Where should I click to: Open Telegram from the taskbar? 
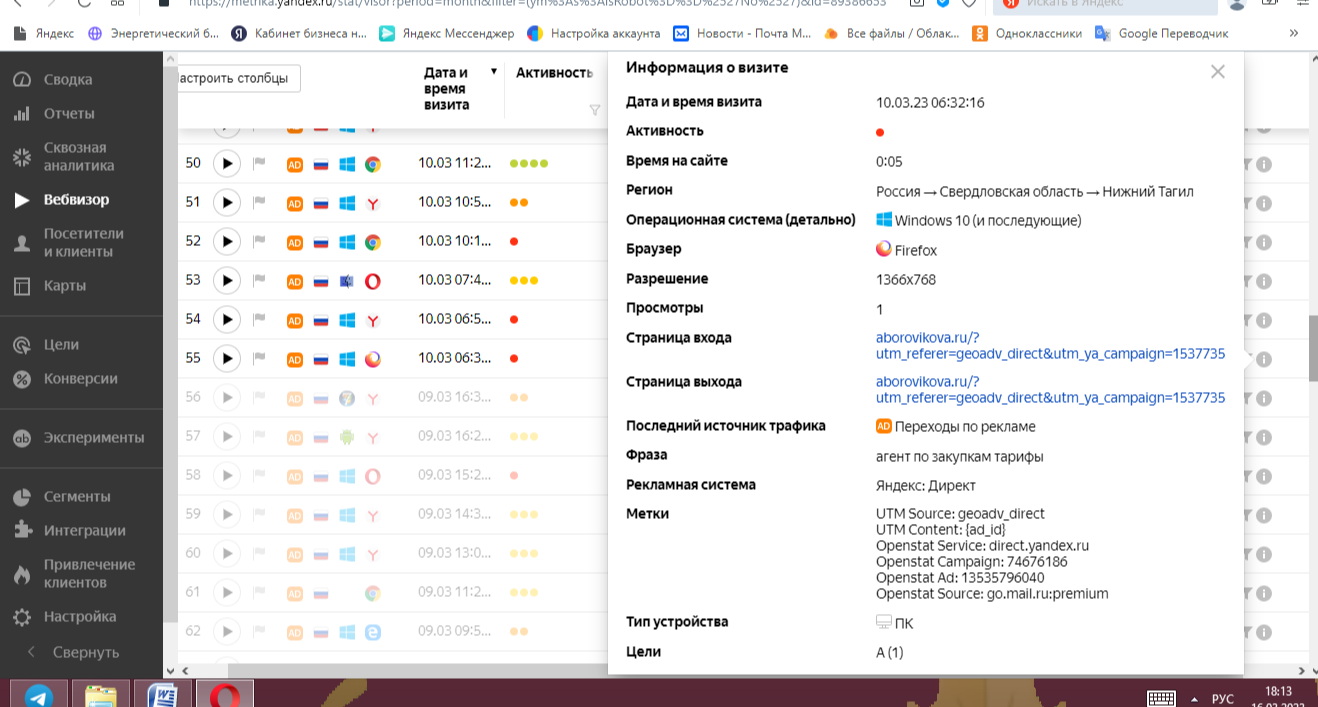40,695
